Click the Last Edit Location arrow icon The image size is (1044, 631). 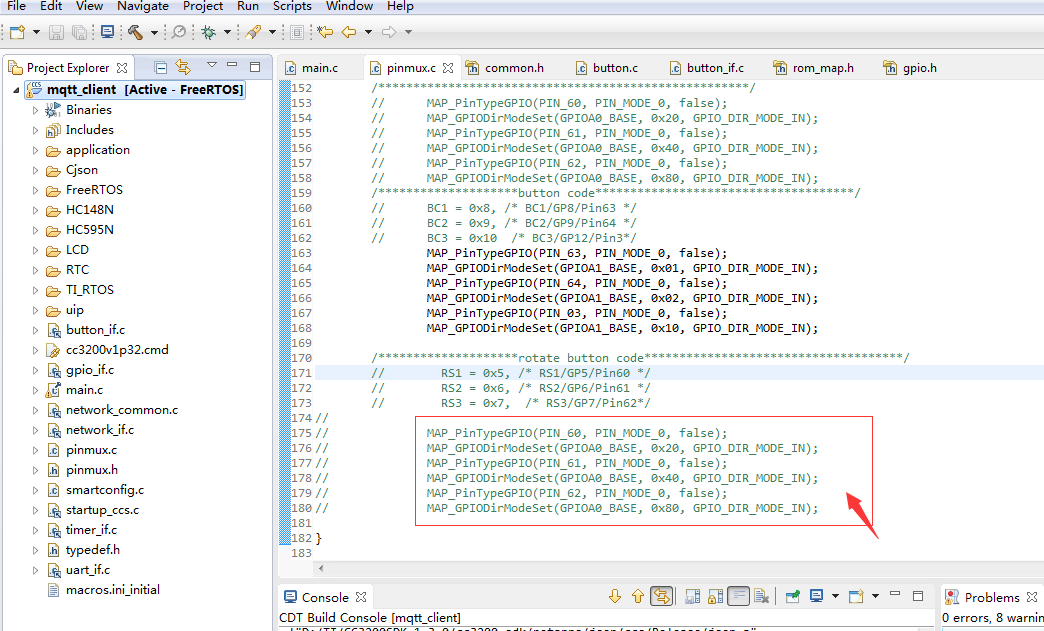pos(325,32)
